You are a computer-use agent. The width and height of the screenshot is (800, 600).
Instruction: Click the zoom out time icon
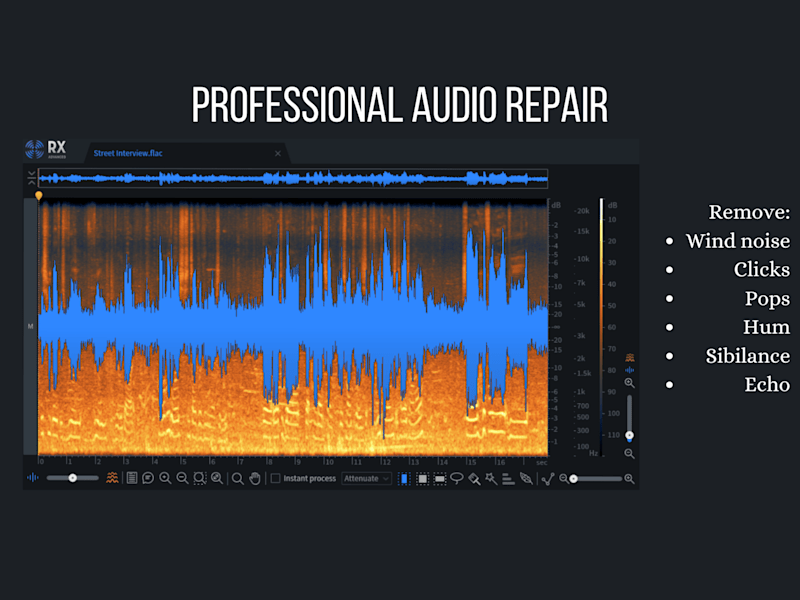click(x=182, y=478)
